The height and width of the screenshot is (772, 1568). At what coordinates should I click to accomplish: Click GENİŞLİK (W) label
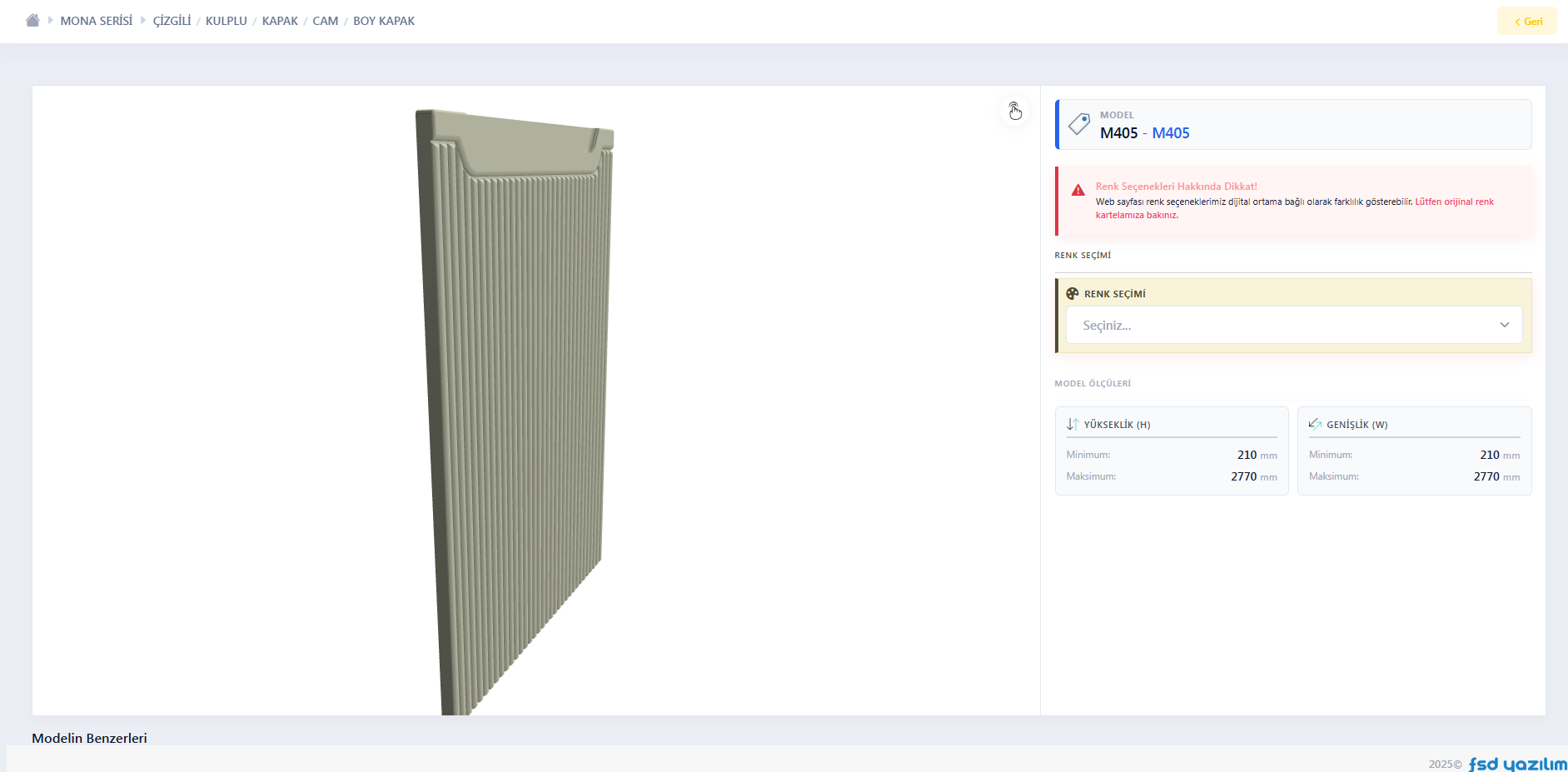tap(1357, 425)
